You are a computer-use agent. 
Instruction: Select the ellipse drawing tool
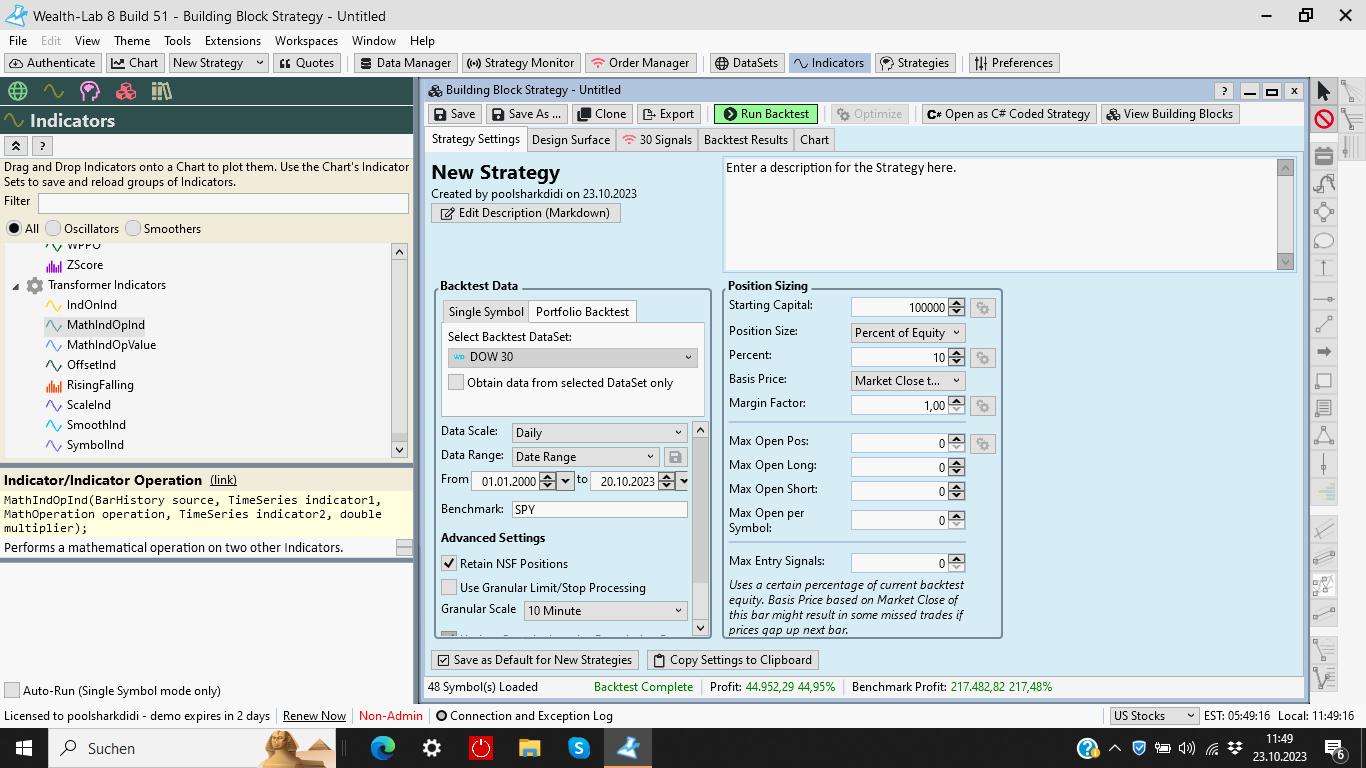(1324, 241)
